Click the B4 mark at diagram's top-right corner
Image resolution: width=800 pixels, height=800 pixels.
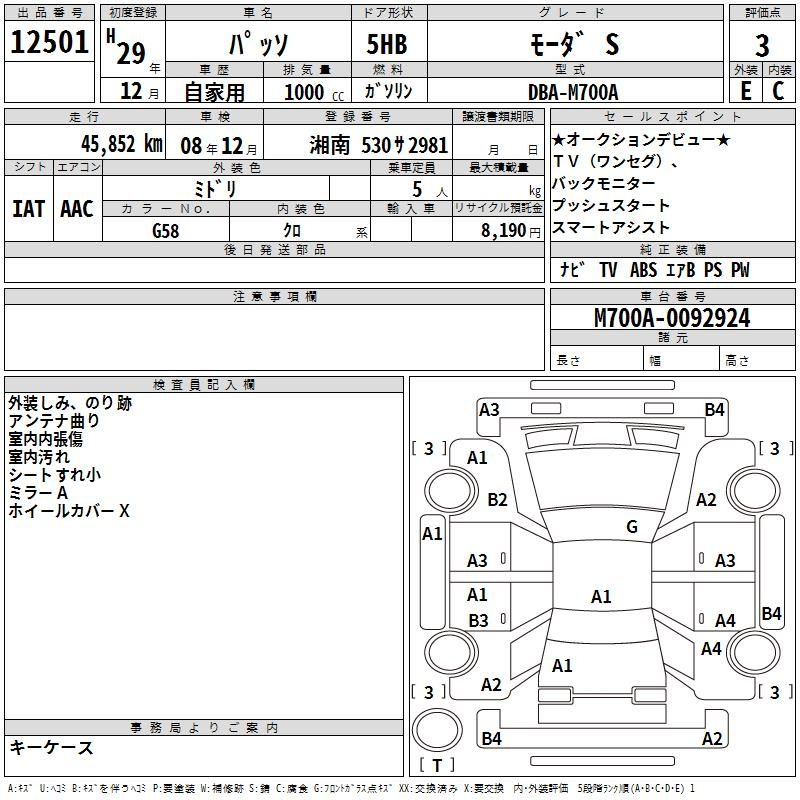click(714, 409)
